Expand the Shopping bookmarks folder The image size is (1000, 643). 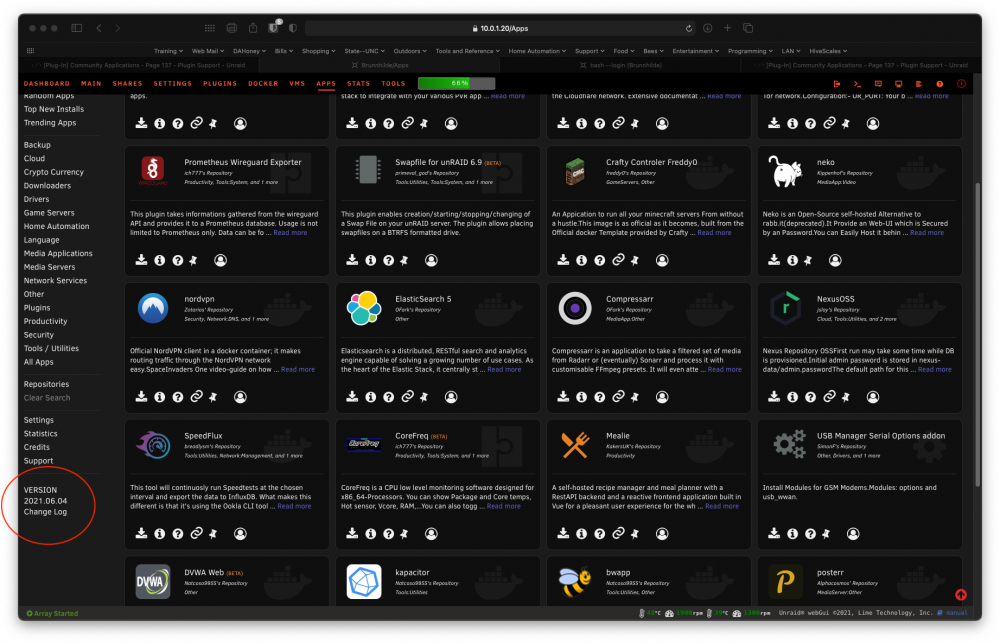coord(319,51)
